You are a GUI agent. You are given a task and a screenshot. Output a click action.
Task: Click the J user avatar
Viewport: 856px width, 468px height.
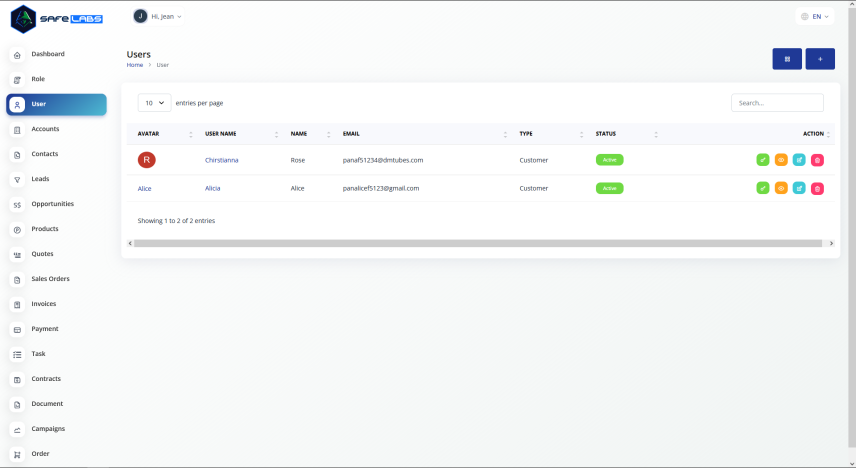point(140,16)
